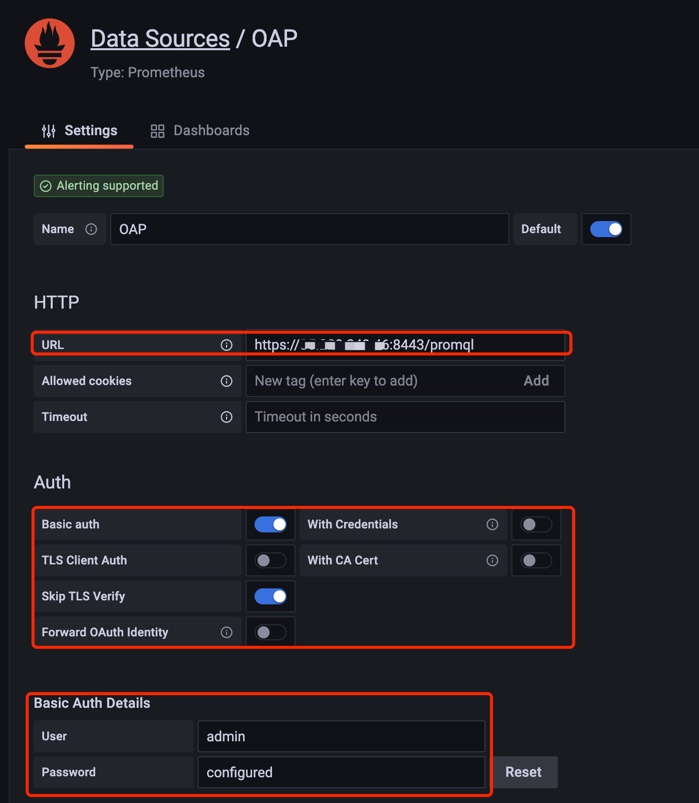Disable the Skip TLS Verify toggle
This screenshot has width=699, height=803.
point(270,596)
